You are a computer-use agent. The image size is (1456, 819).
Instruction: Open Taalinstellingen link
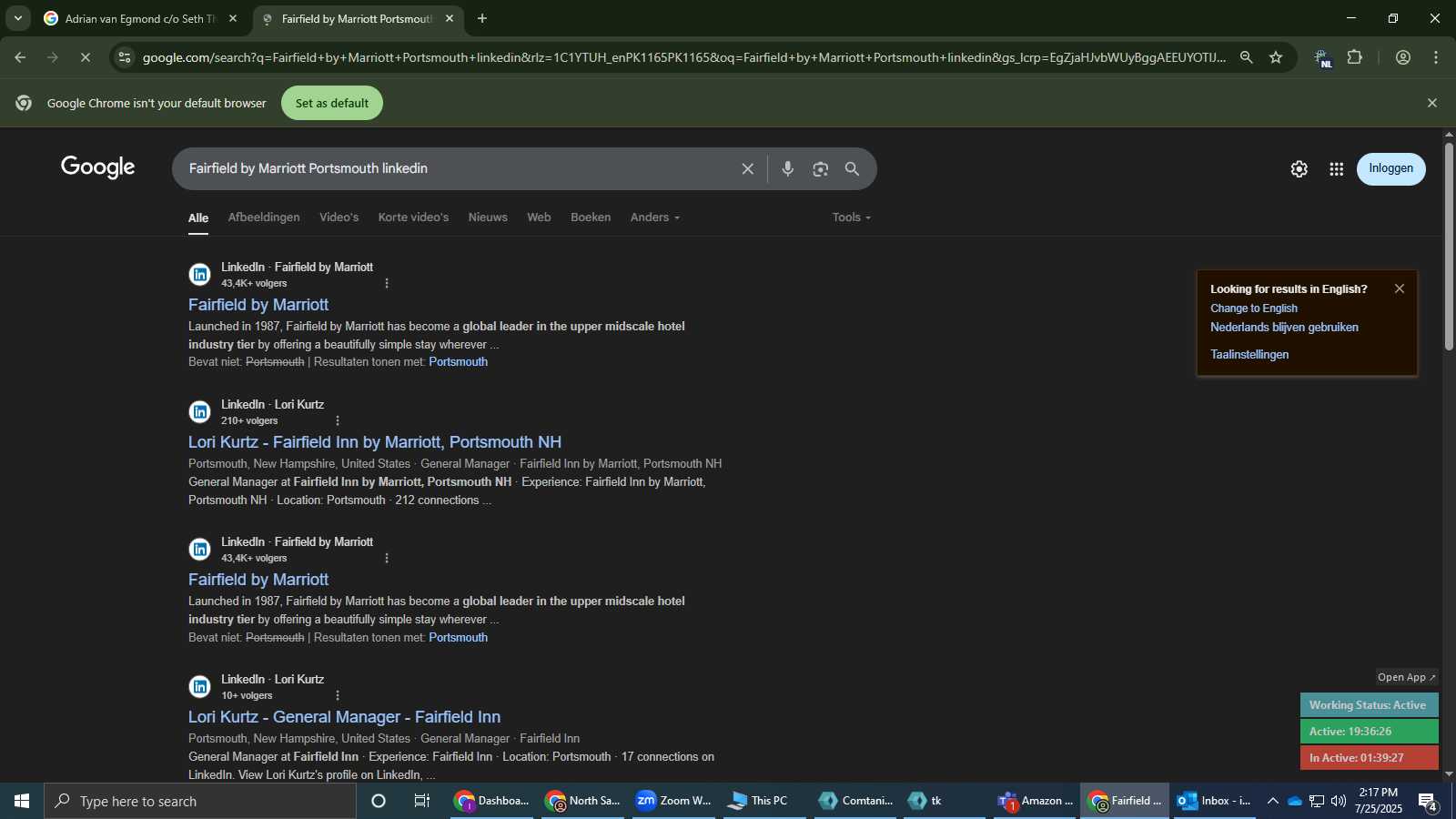1249,355
